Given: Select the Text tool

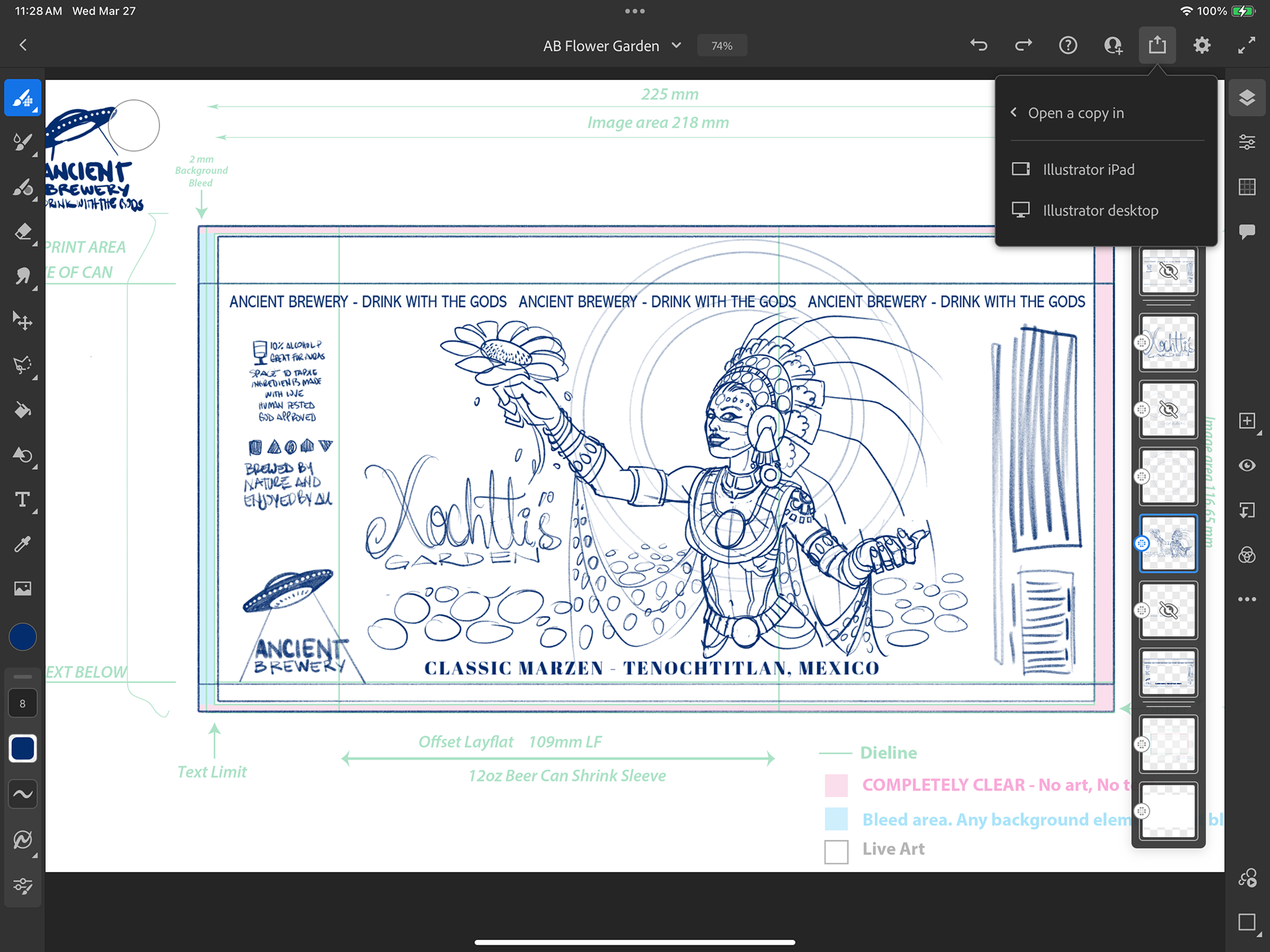Looking at the screenshot, I should click(x=22, y=499).
